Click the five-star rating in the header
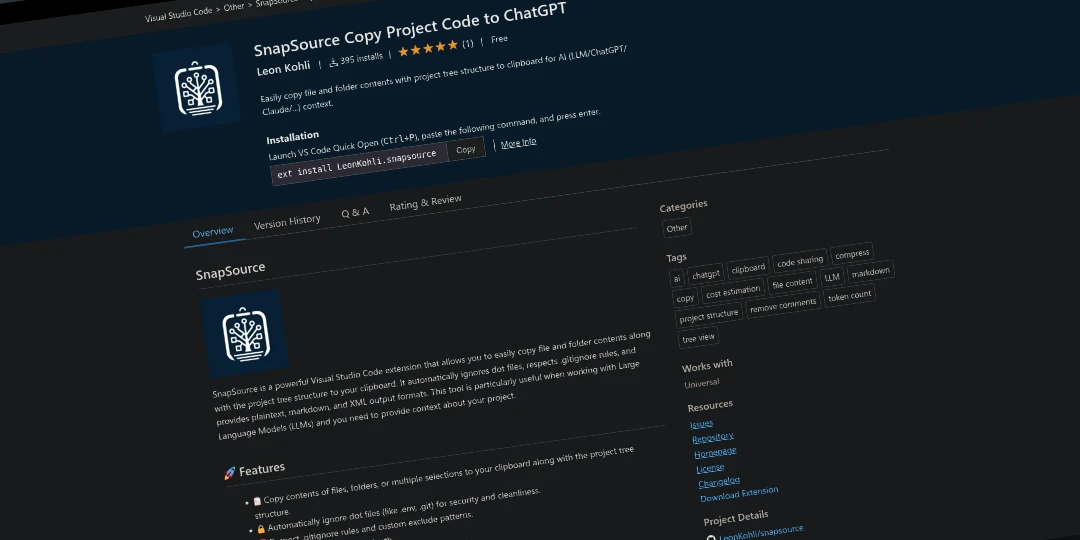The width and height of the screenshot is (1080, 540). [x=428, y=48]
